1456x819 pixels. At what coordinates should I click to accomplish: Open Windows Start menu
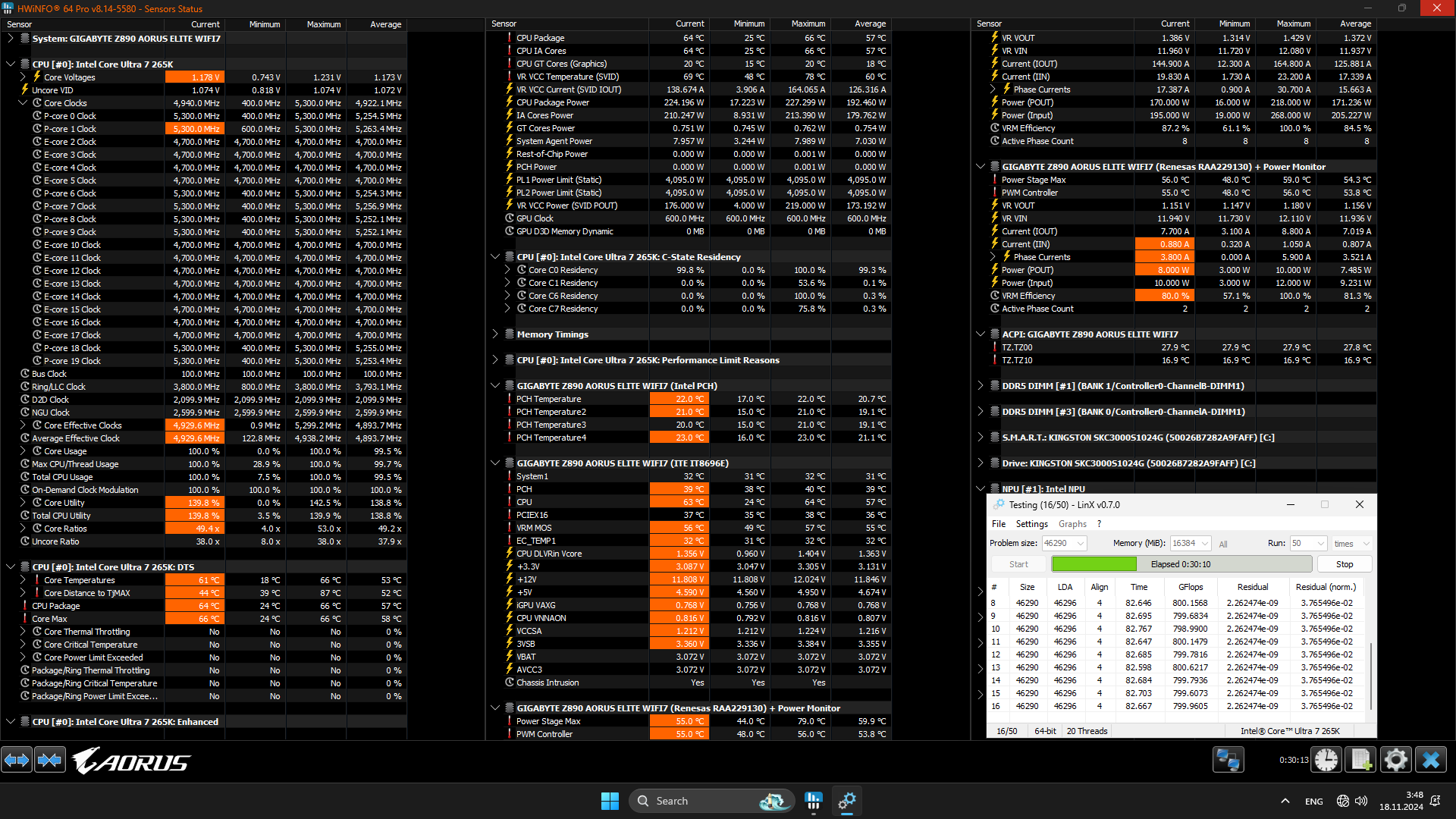pos(610,801)
